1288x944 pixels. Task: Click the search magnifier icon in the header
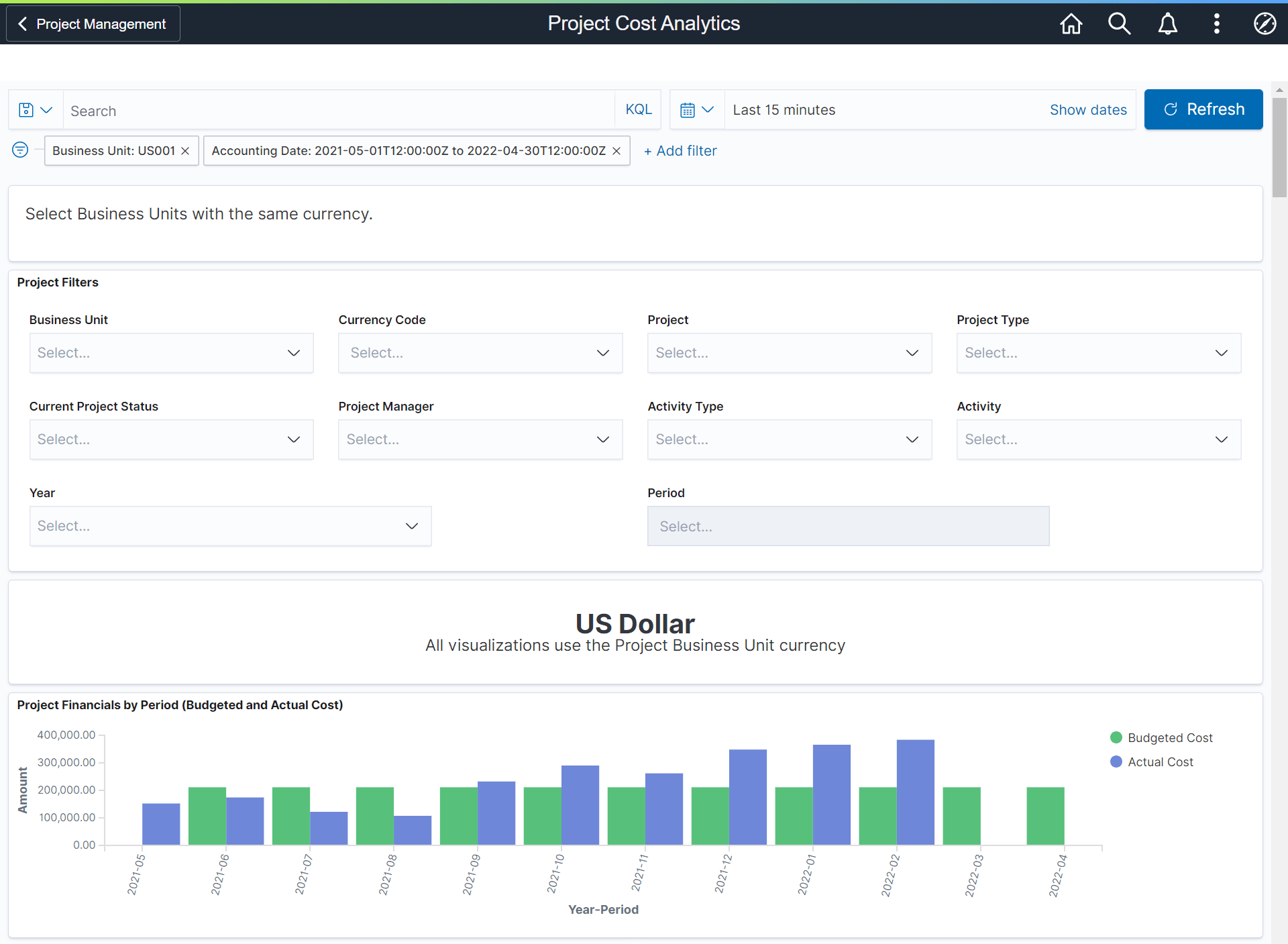(x=1119, y=23)
